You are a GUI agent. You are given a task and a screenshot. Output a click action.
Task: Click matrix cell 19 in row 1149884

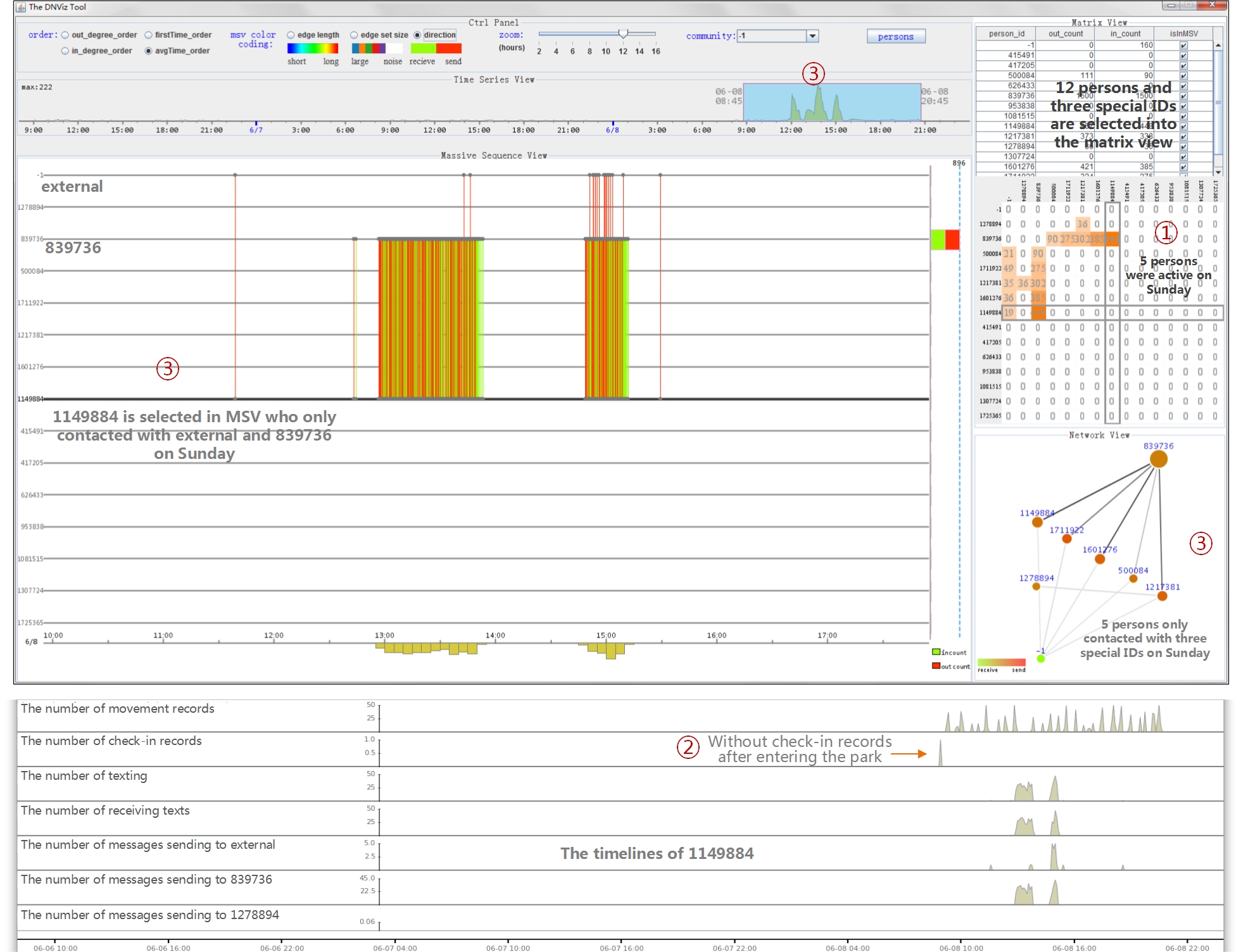1009,313
